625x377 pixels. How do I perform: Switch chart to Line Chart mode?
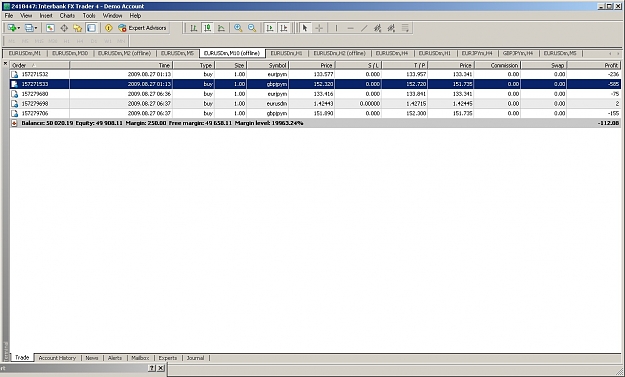coord(221,28)
